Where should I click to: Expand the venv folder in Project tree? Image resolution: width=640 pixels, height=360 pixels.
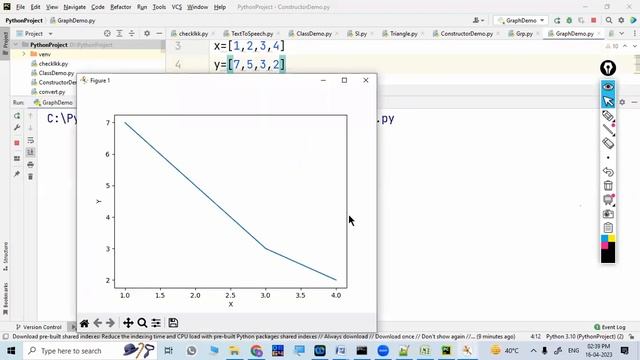pos(24,54)
